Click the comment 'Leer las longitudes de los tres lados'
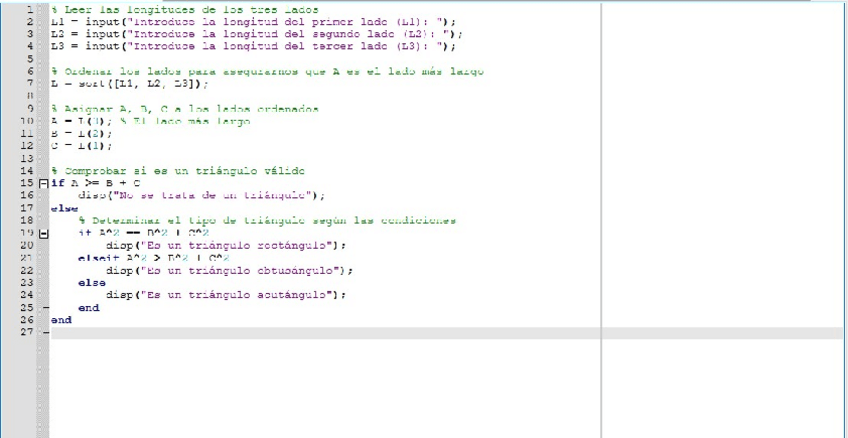 [184, 9]
